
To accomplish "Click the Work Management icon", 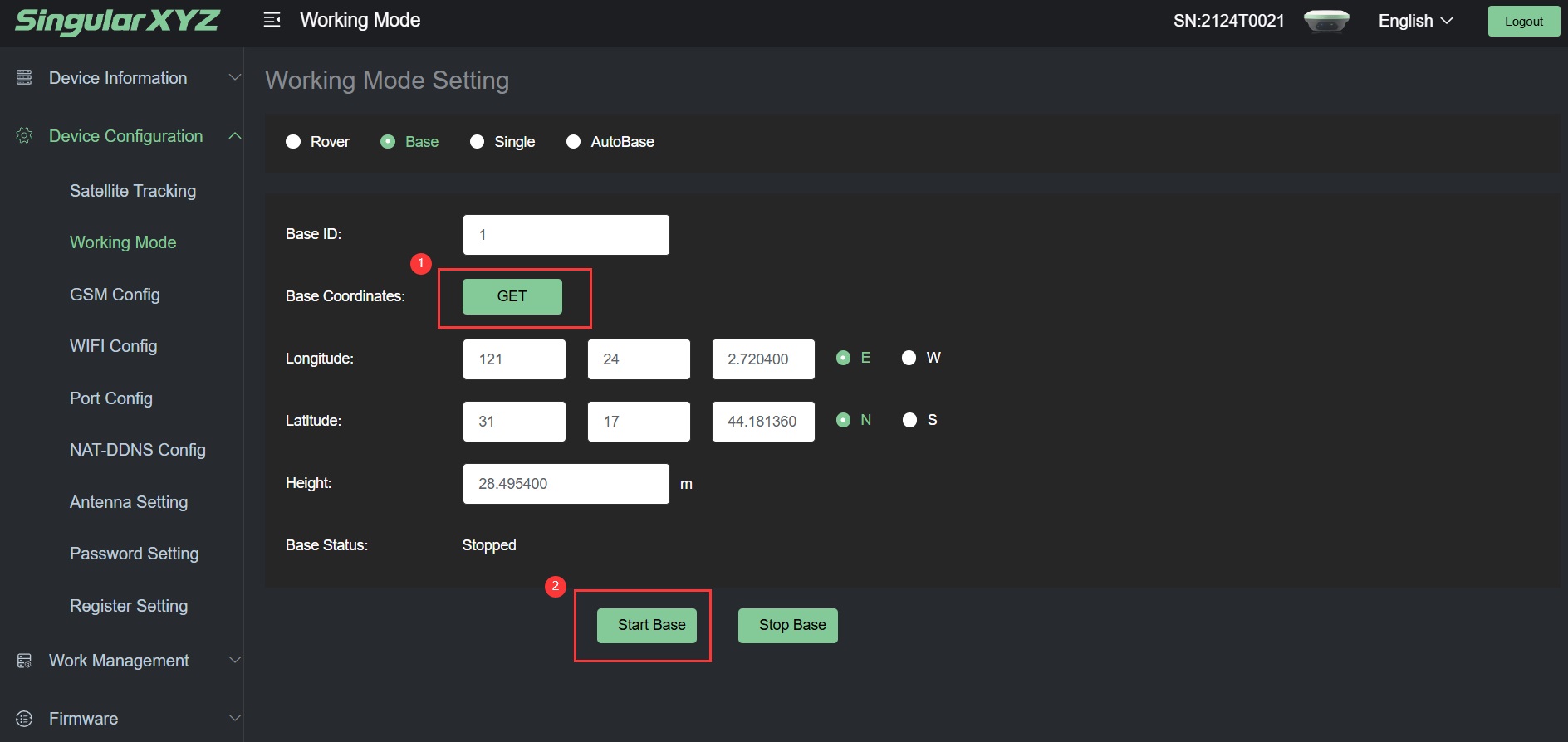I will tap(24, 661).
